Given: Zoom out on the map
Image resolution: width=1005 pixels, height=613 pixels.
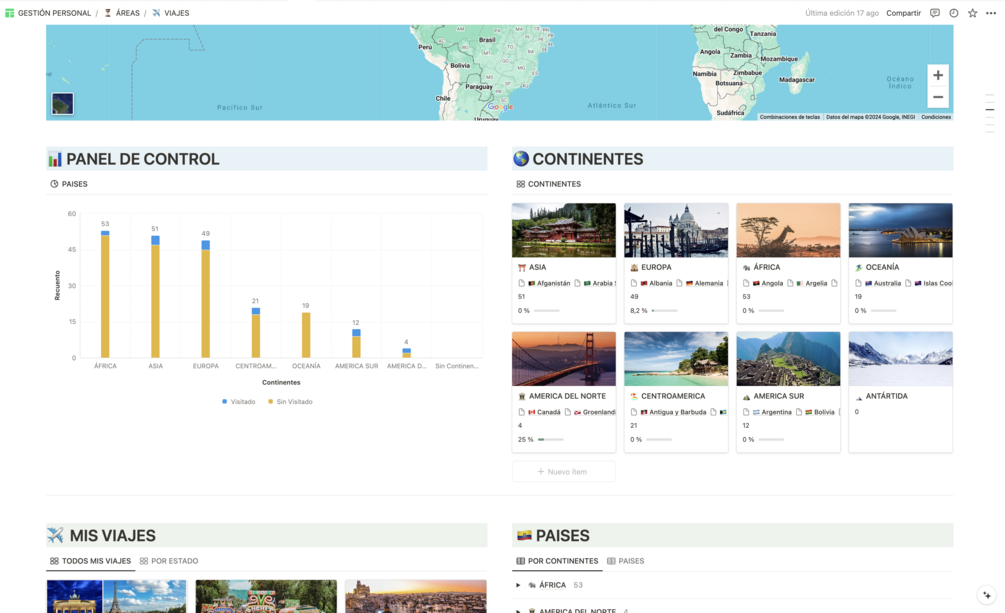Looking at the screenshot, I should 938,97.
